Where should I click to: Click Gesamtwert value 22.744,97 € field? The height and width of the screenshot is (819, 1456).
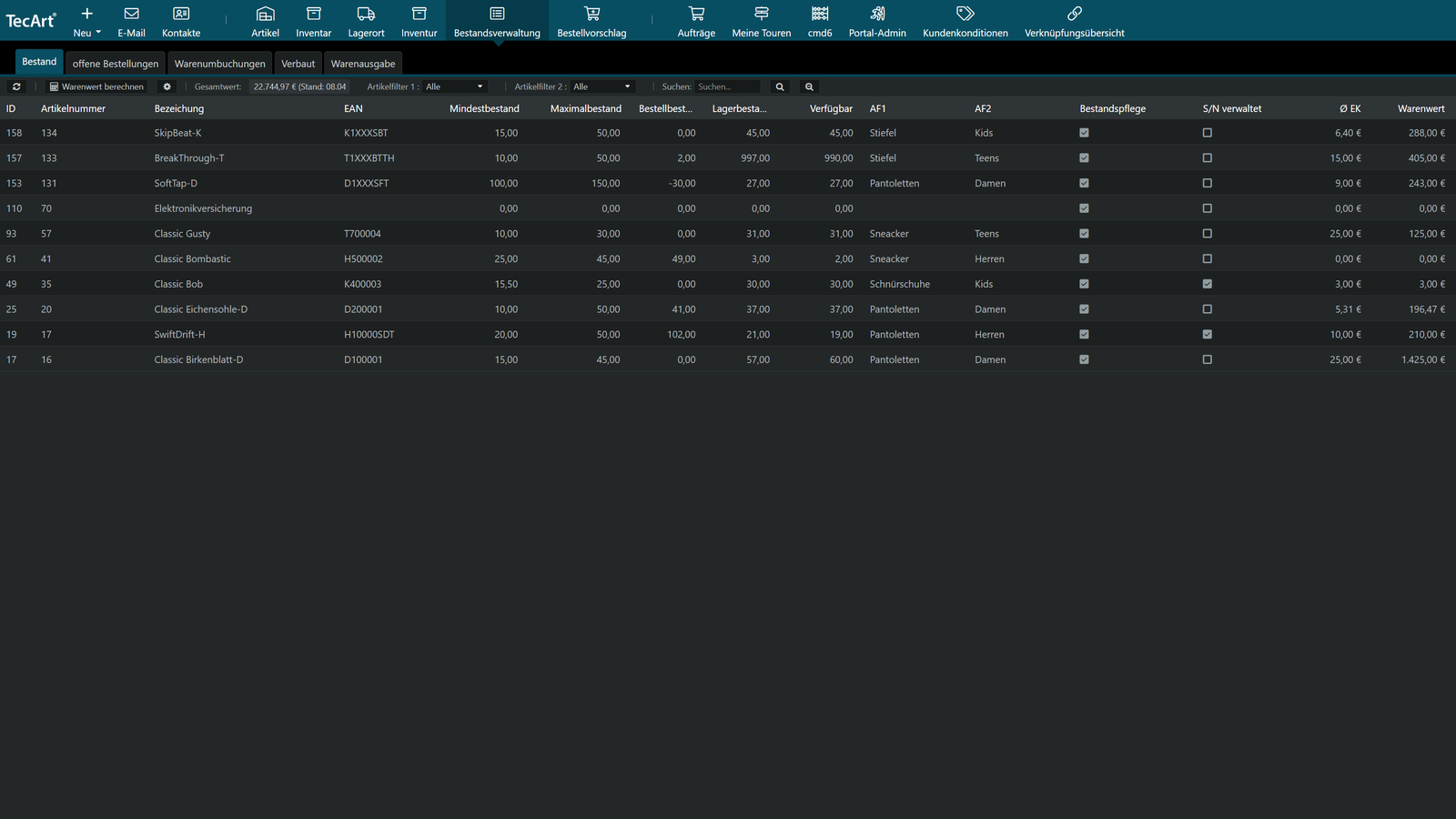click(x=299, y=86)
